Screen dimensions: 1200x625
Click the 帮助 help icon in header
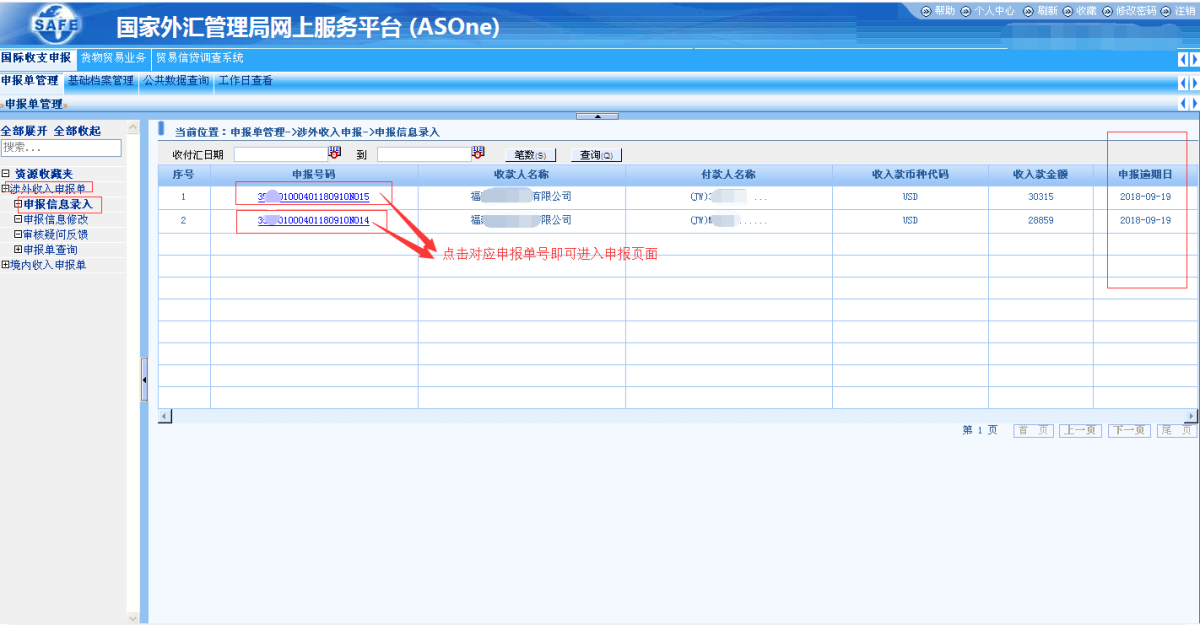[925, 11]
